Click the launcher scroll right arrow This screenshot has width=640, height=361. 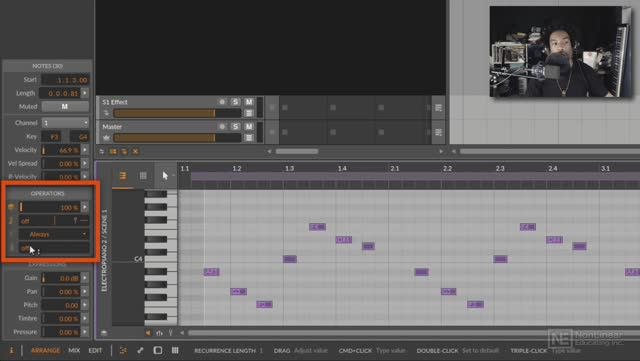tap(441, 152)
